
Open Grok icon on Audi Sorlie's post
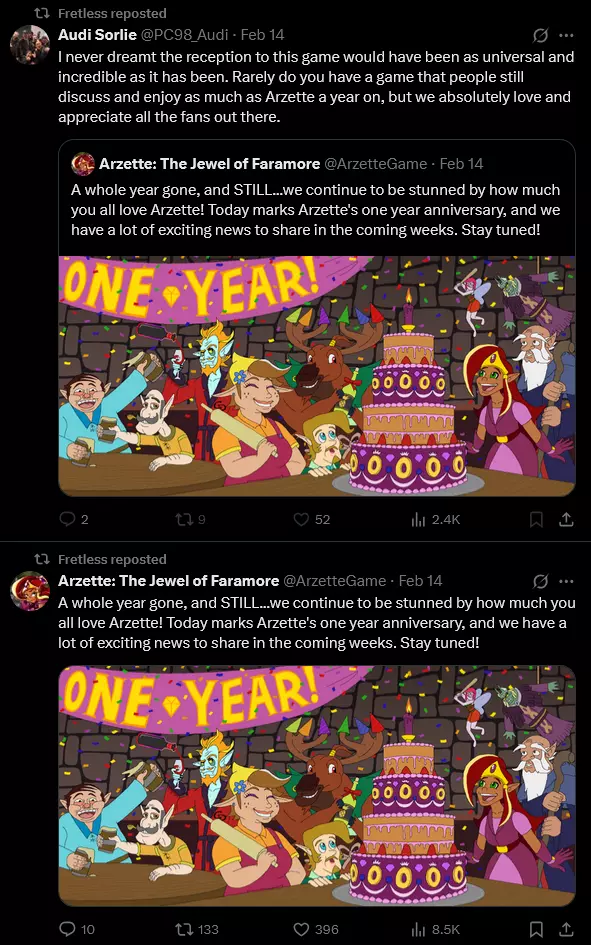pos(540,36)
